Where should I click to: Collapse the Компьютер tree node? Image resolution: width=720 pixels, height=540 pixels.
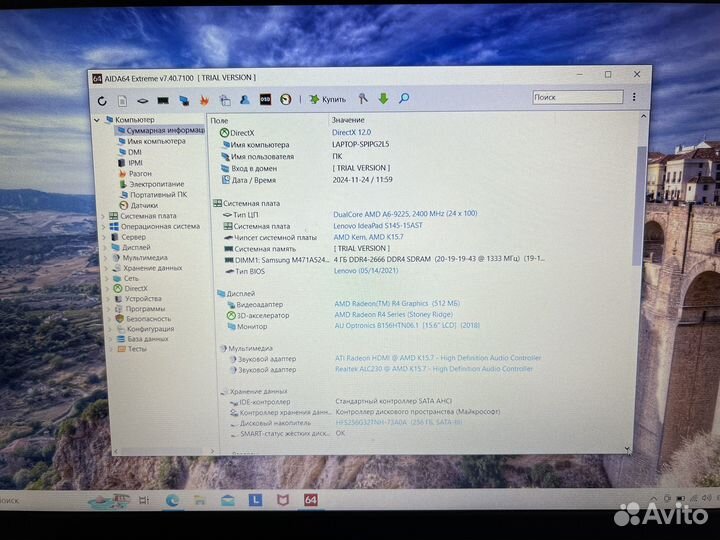pos(97,120)
